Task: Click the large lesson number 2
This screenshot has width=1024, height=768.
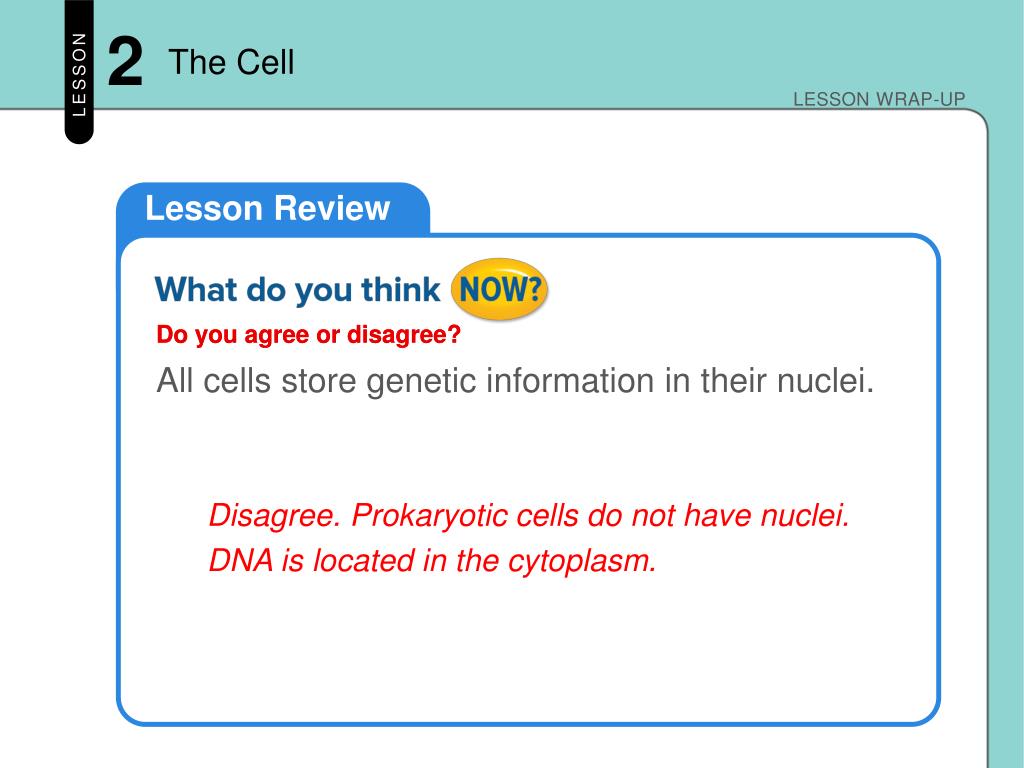Action: 125,62
